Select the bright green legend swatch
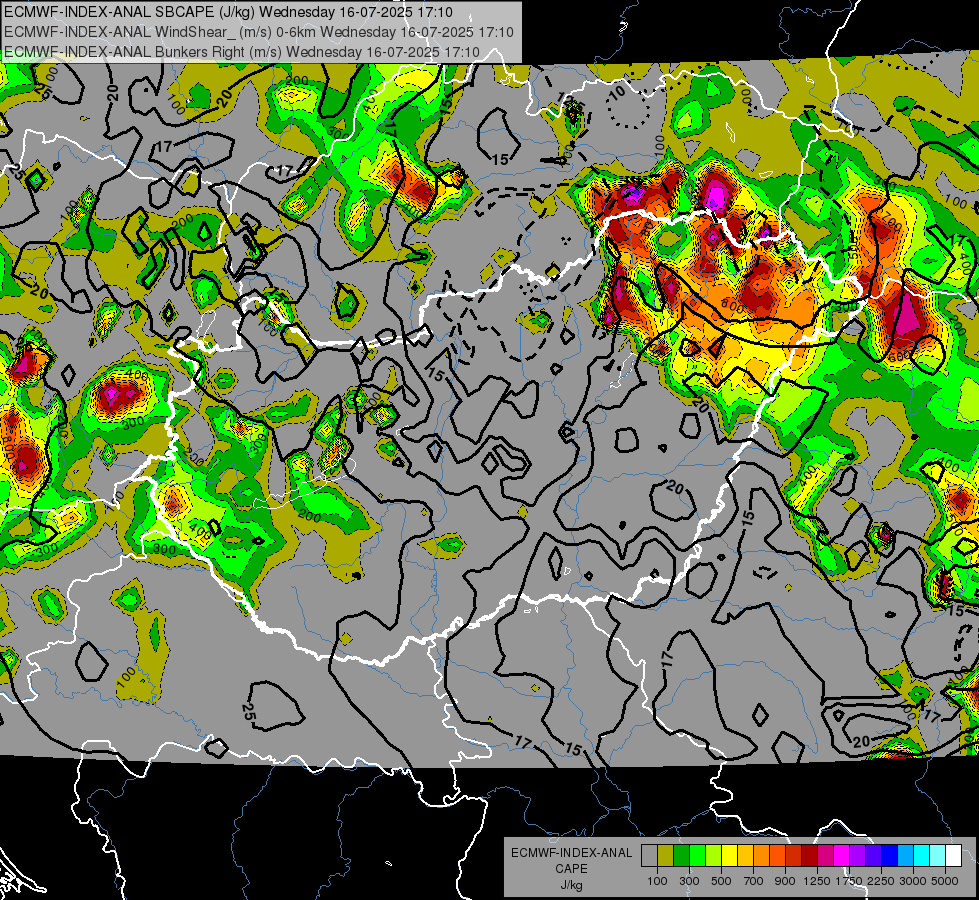Image resolution: width=979 pixels, height=900 pixels. 697,856
